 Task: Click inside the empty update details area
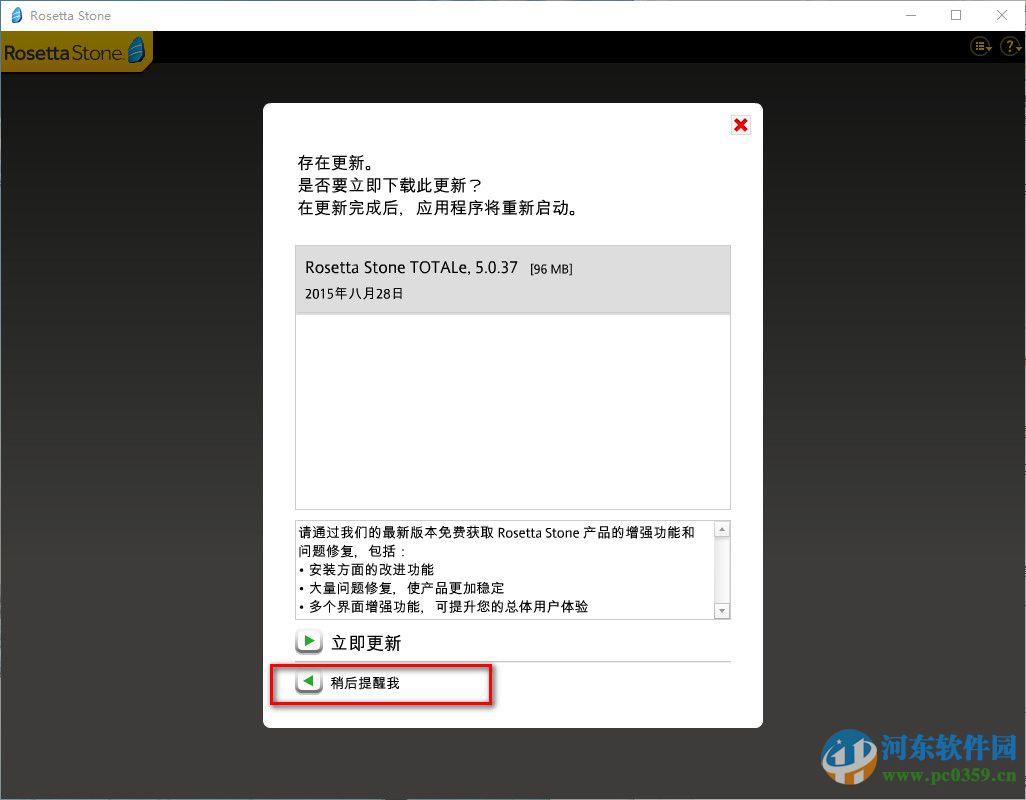(512, 410)
